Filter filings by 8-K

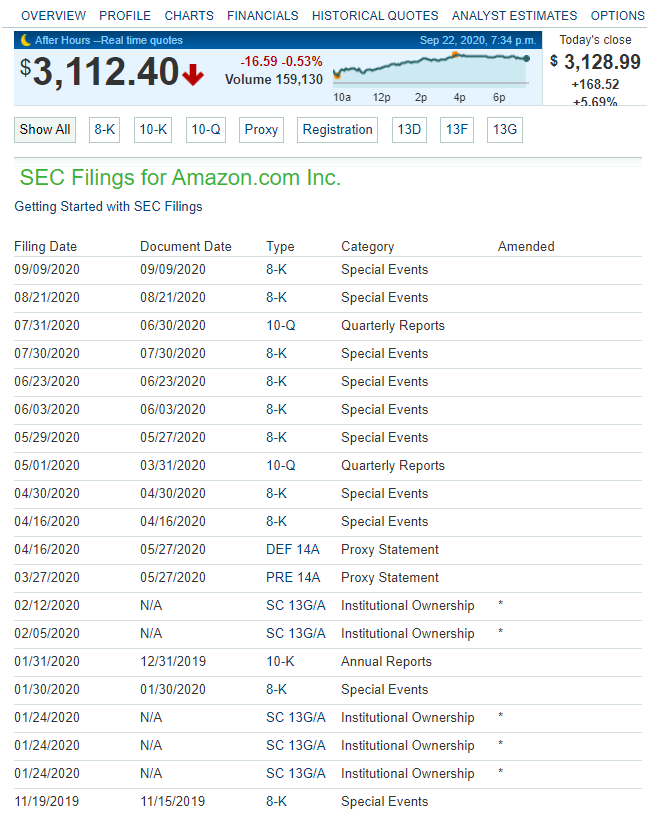pos(105,130)
